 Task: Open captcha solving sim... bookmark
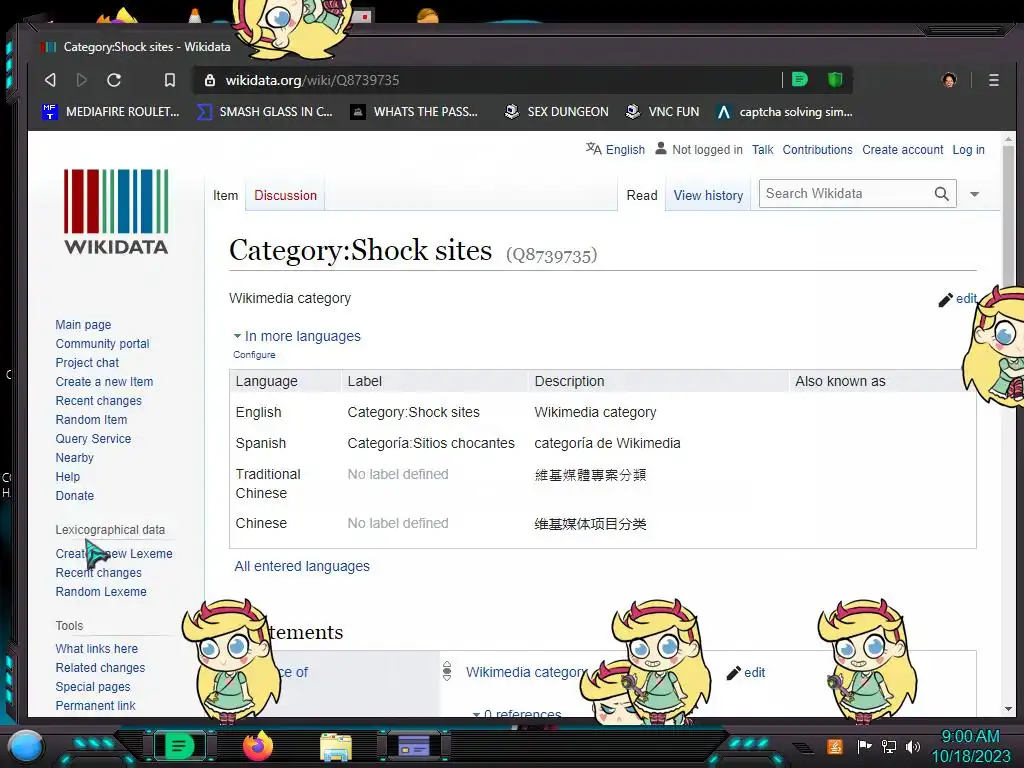[784, 112]
